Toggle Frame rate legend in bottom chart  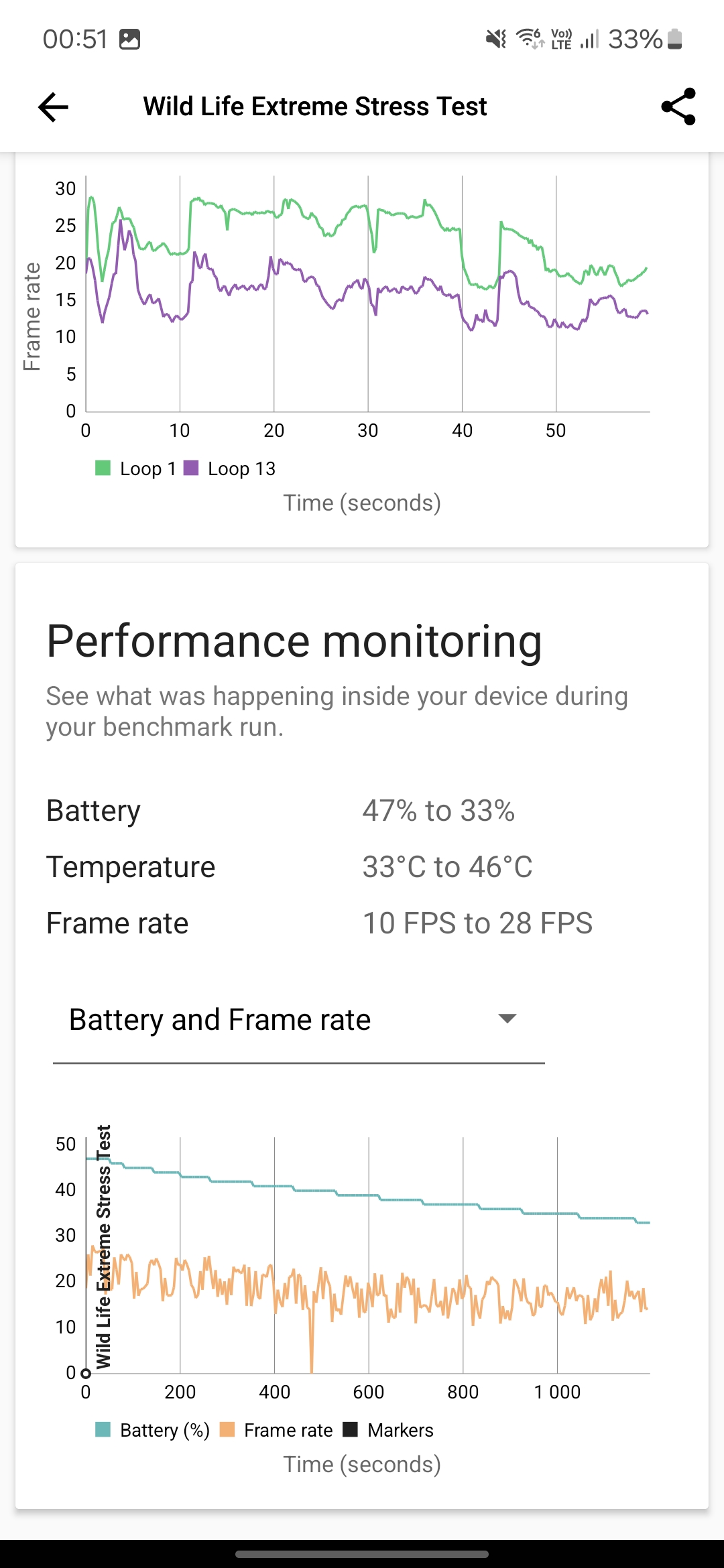tap(276, 1430)
